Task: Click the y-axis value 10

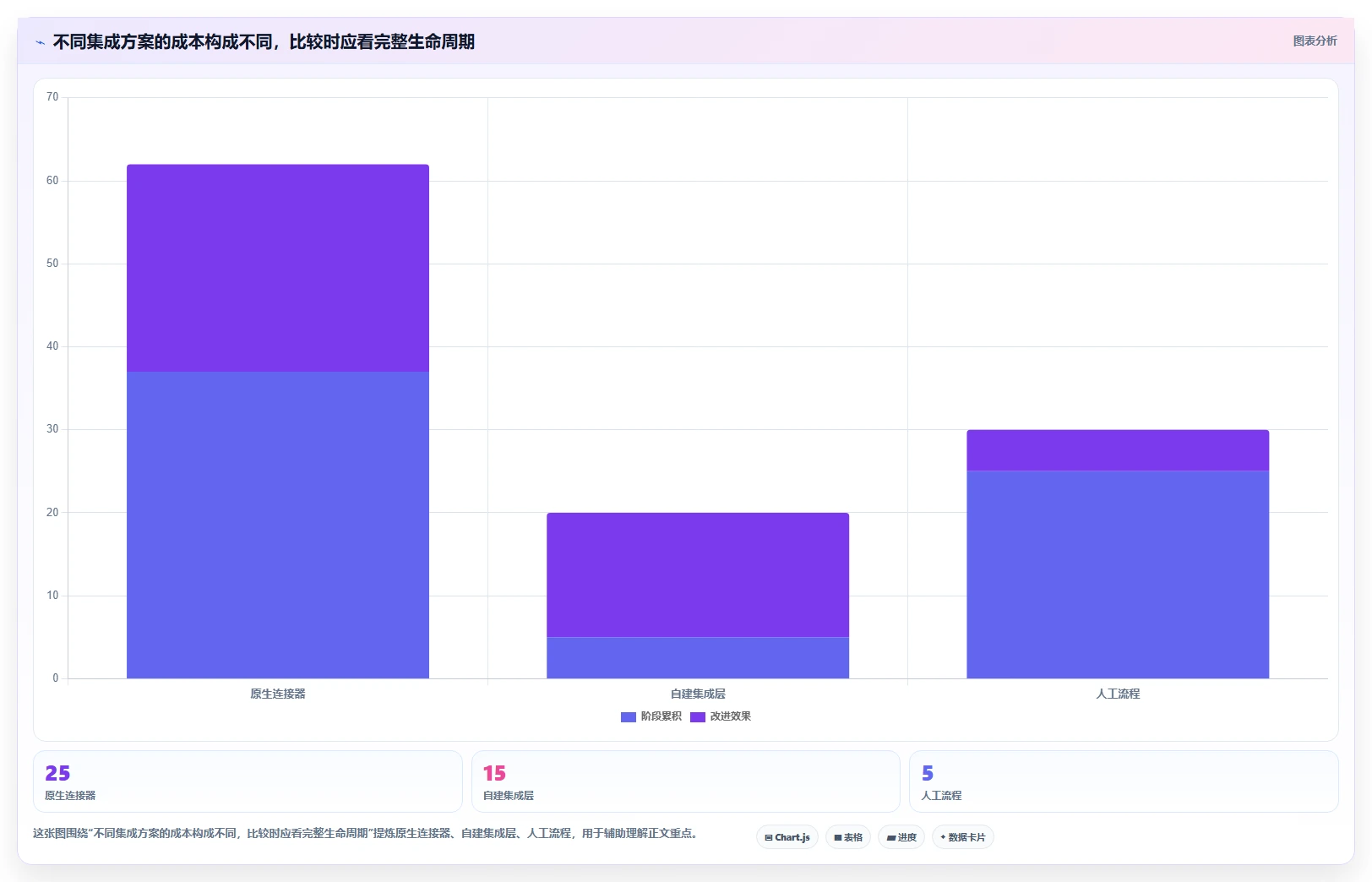Action: tap(52, 596)
